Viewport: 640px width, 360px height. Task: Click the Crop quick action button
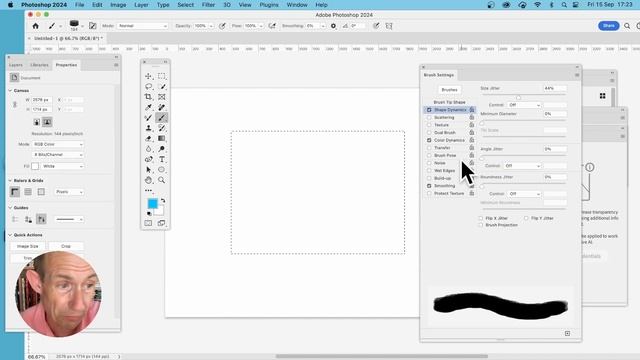[66, 247]
